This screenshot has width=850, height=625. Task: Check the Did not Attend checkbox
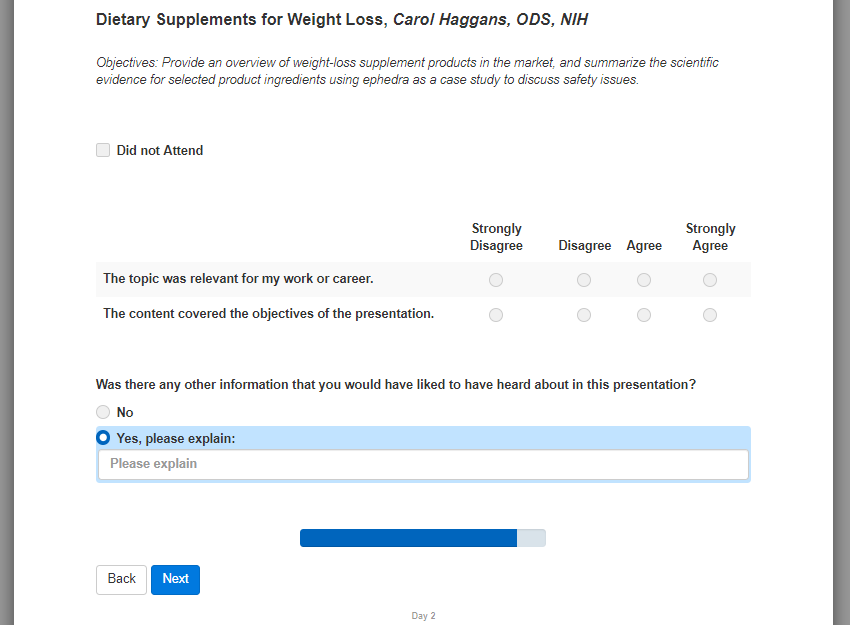point(103,151)
